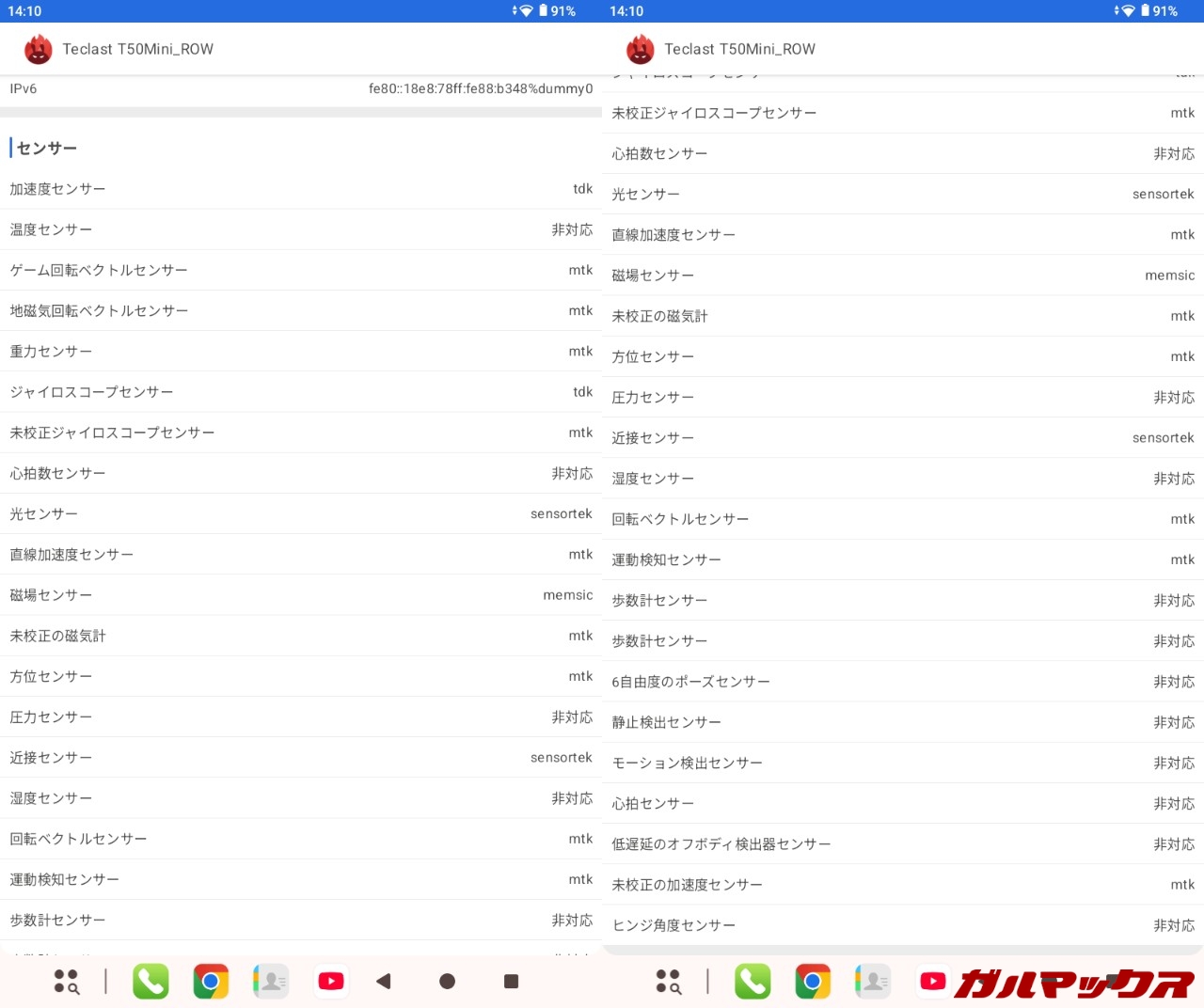This screenshot has width=1204, height=1008.
Task: Open the Phone app in the left dock
Action: click(x=150, y=981)
